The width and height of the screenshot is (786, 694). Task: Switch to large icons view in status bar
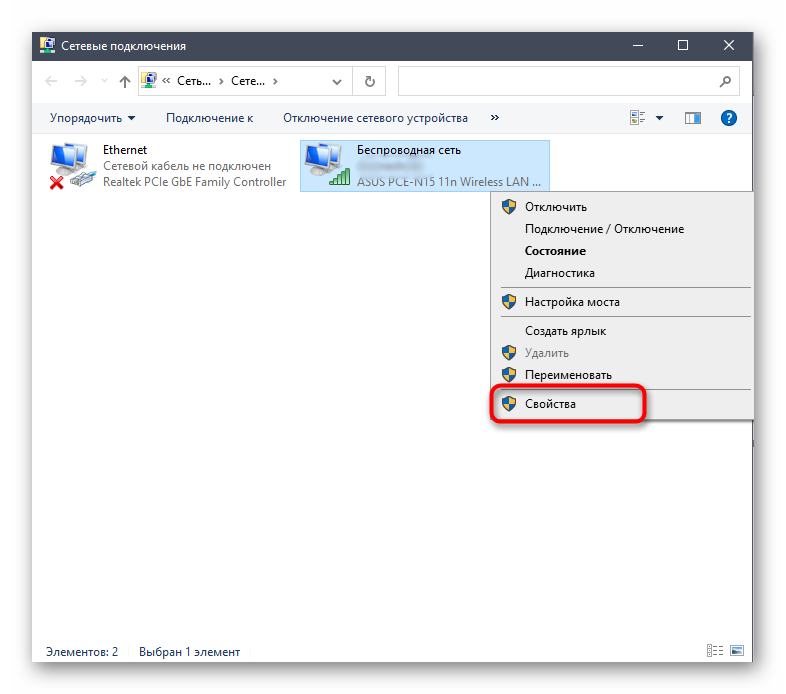tap(737, 651)
